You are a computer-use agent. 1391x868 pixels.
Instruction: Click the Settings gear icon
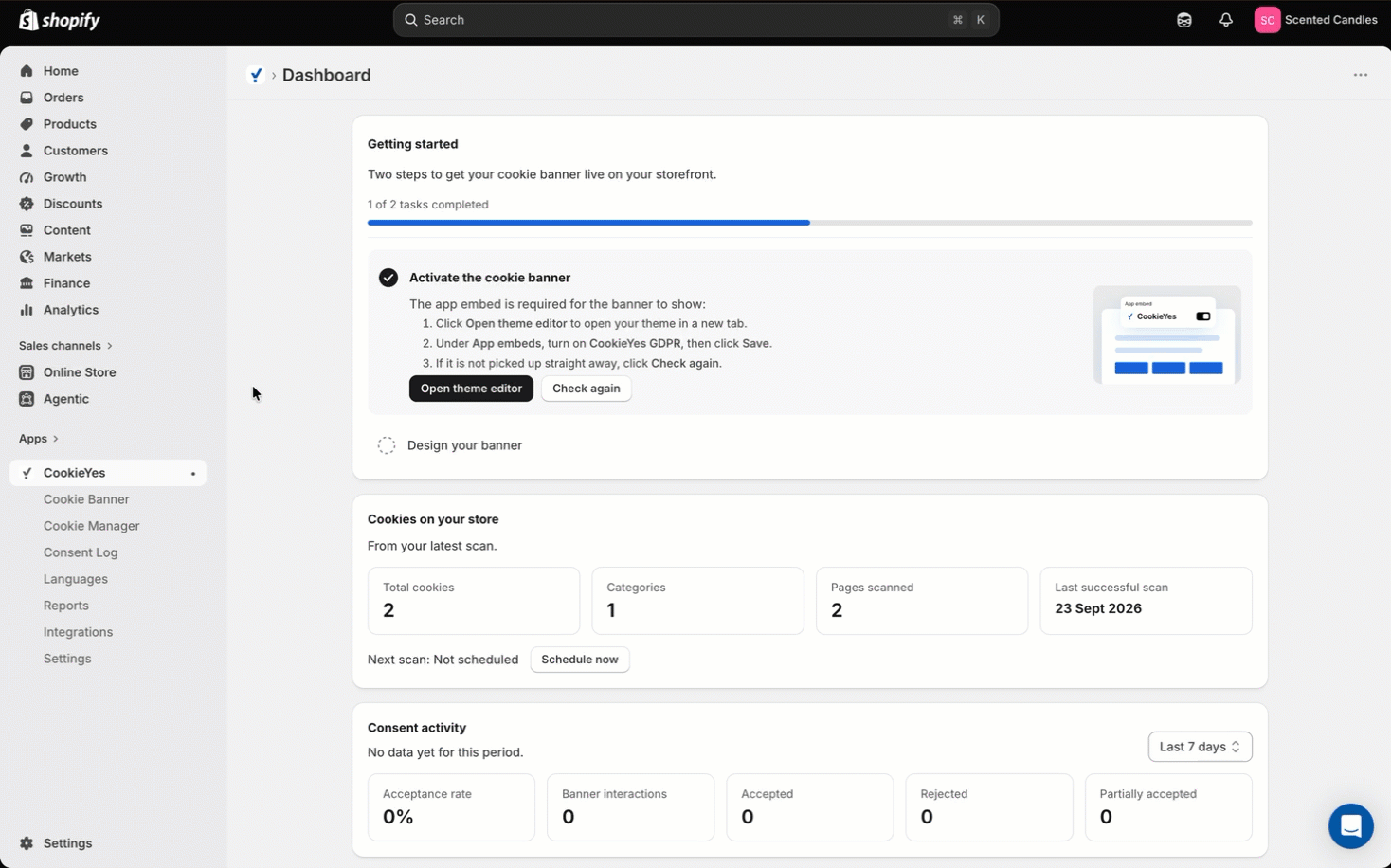click(x=27, y=843)
